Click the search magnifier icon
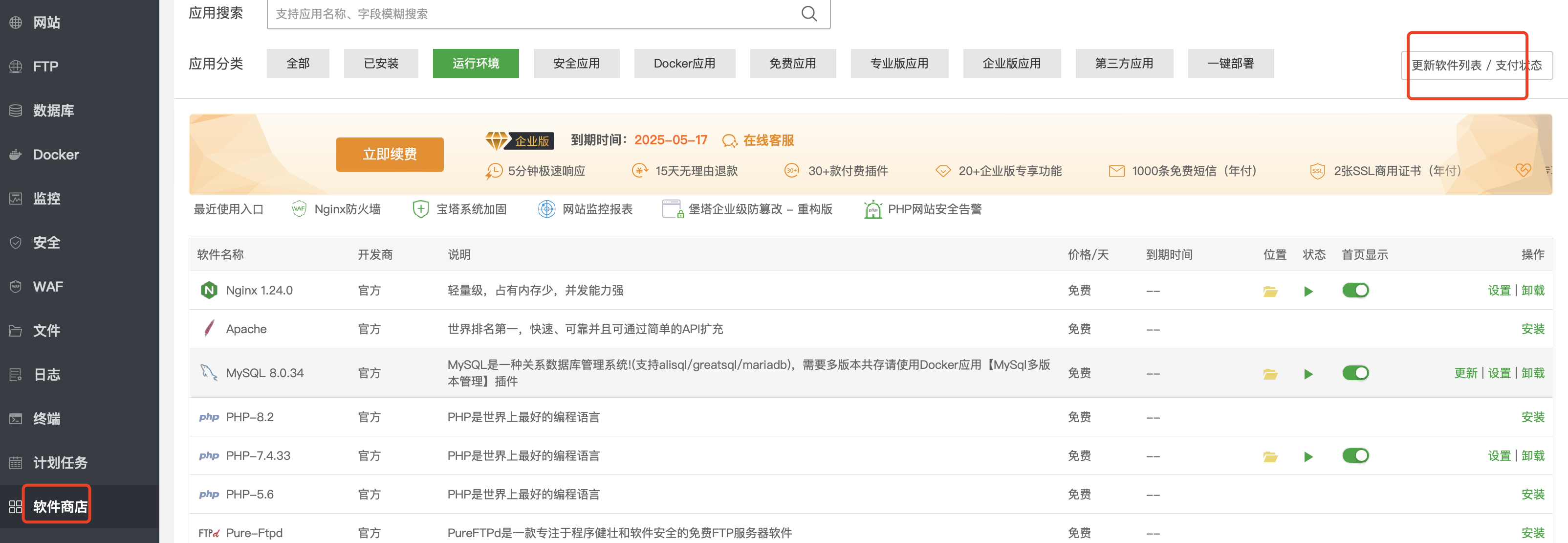The height and width of the screenshot is (543, 1568). tap(808, 13)
